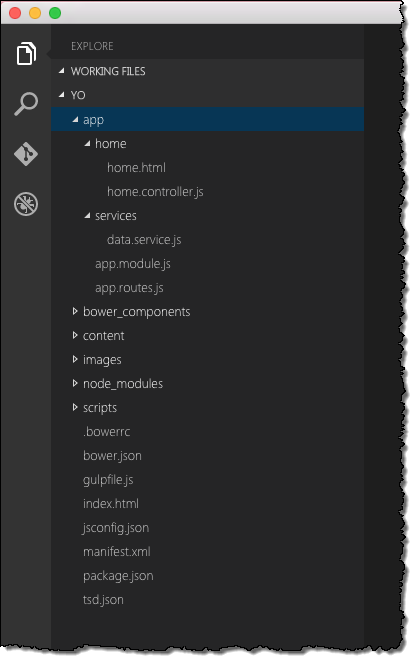The image size is (416, 661).
Task: Expand the bower_components folder
Action: pyautogui.click(x=75, y=312)
